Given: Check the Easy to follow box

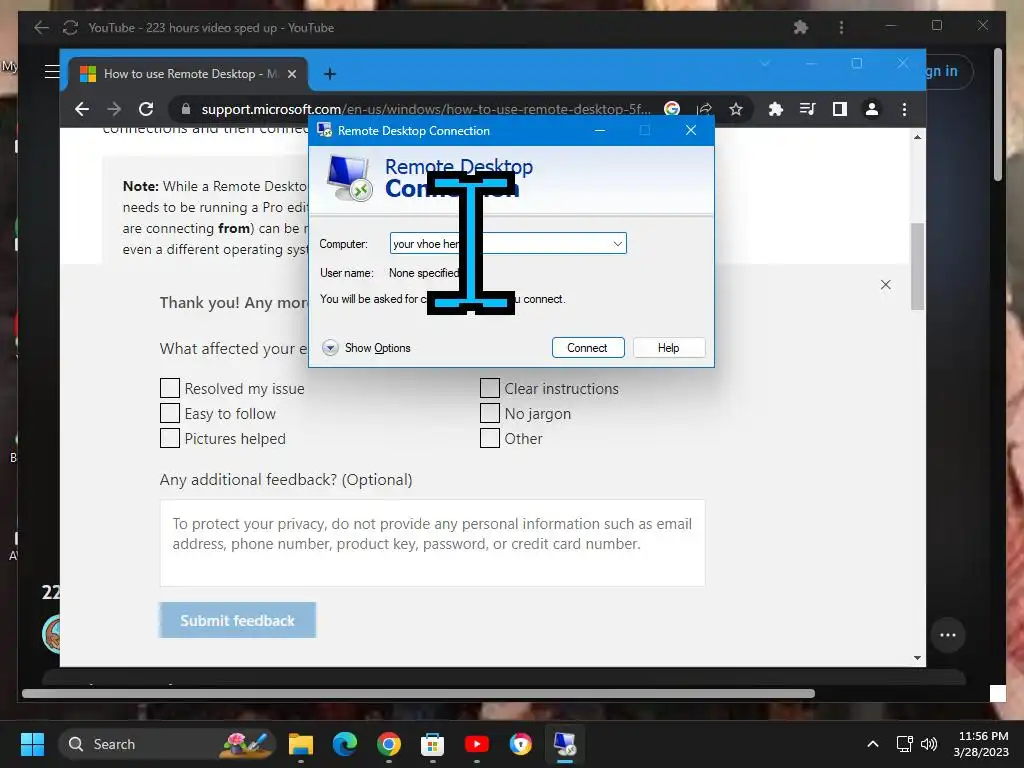Looking at the screenshot, I should [170, 413].
